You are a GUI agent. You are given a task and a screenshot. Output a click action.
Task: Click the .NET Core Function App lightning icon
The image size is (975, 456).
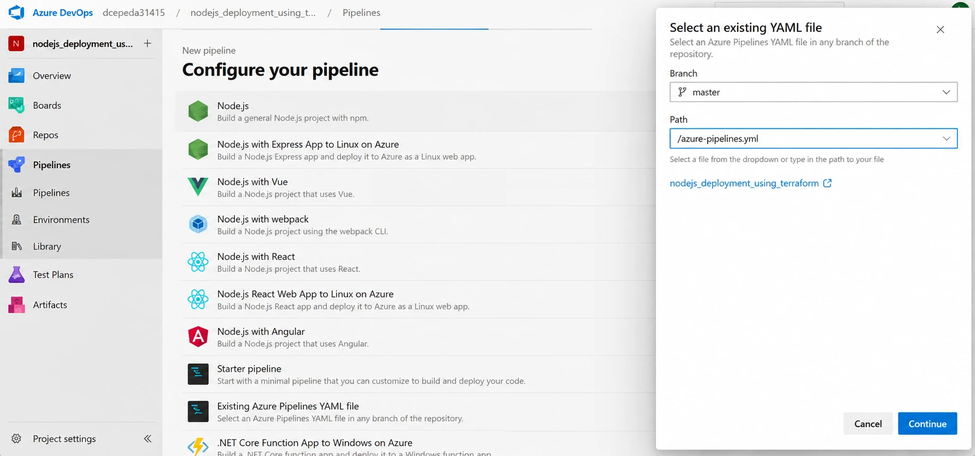198,447
